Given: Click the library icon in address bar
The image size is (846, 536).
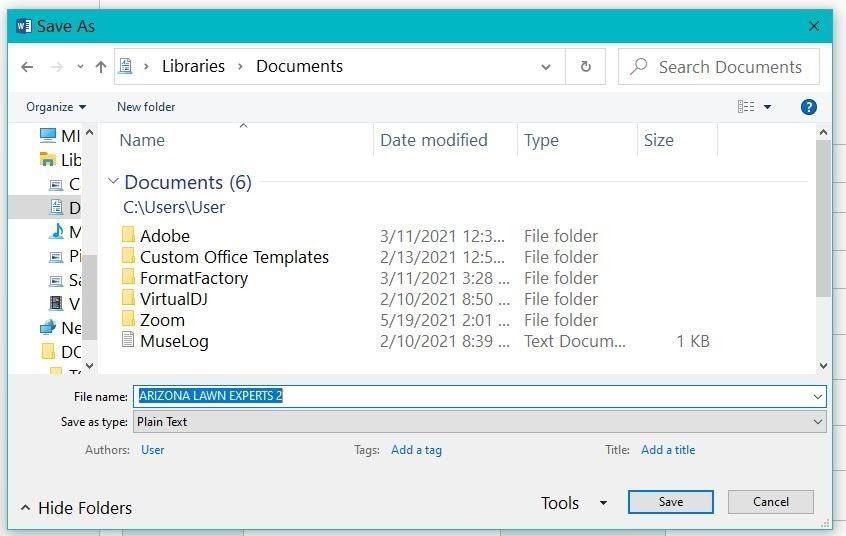Looking at the screenshot, I should [126, 66].
